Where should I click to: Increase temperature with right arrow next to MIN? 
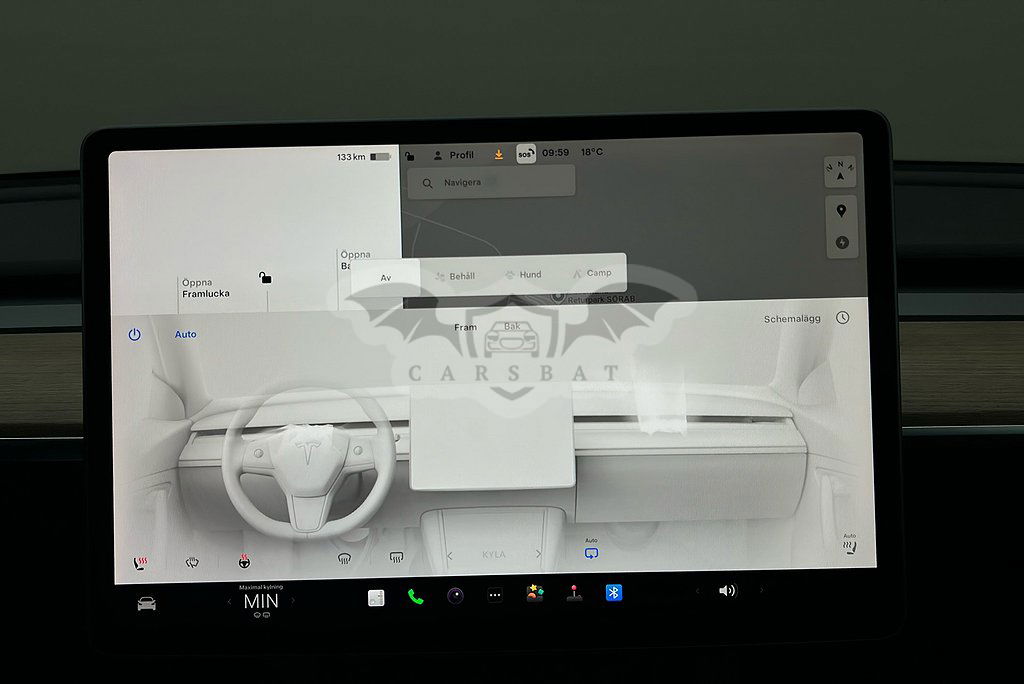point(293,601)
